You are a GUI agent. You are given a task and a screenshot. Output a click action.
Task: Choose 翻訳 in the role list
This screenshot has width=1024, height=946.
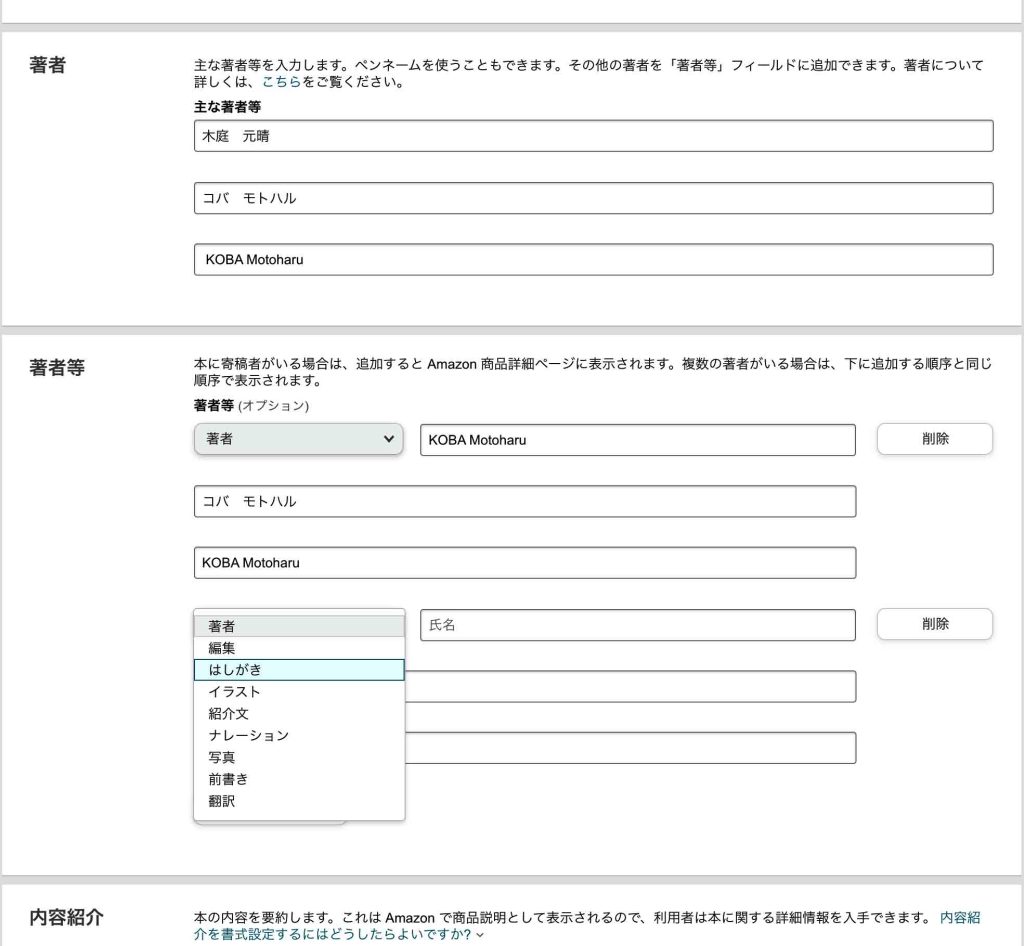[299, 801]
